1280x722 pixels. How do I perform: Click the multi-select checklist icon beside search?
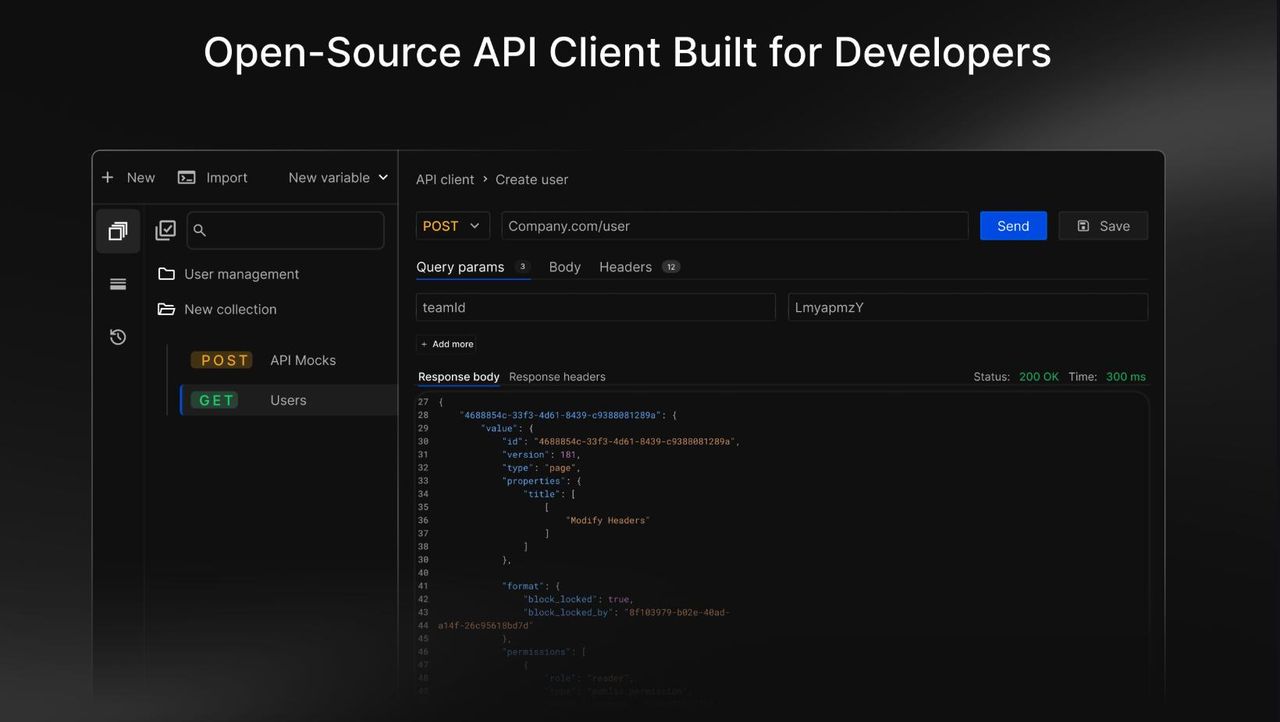[166, 230]
